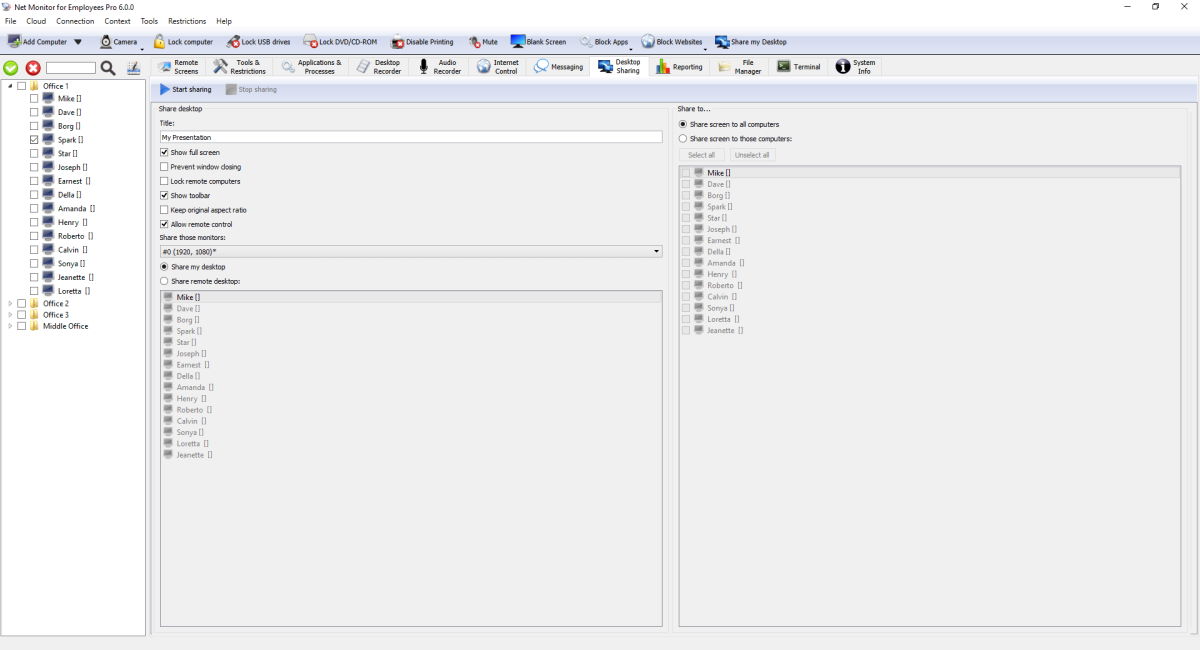The image size is (1200, 650).
Task: Click the Blank Screen icon
Action: [x=518, y=42]
